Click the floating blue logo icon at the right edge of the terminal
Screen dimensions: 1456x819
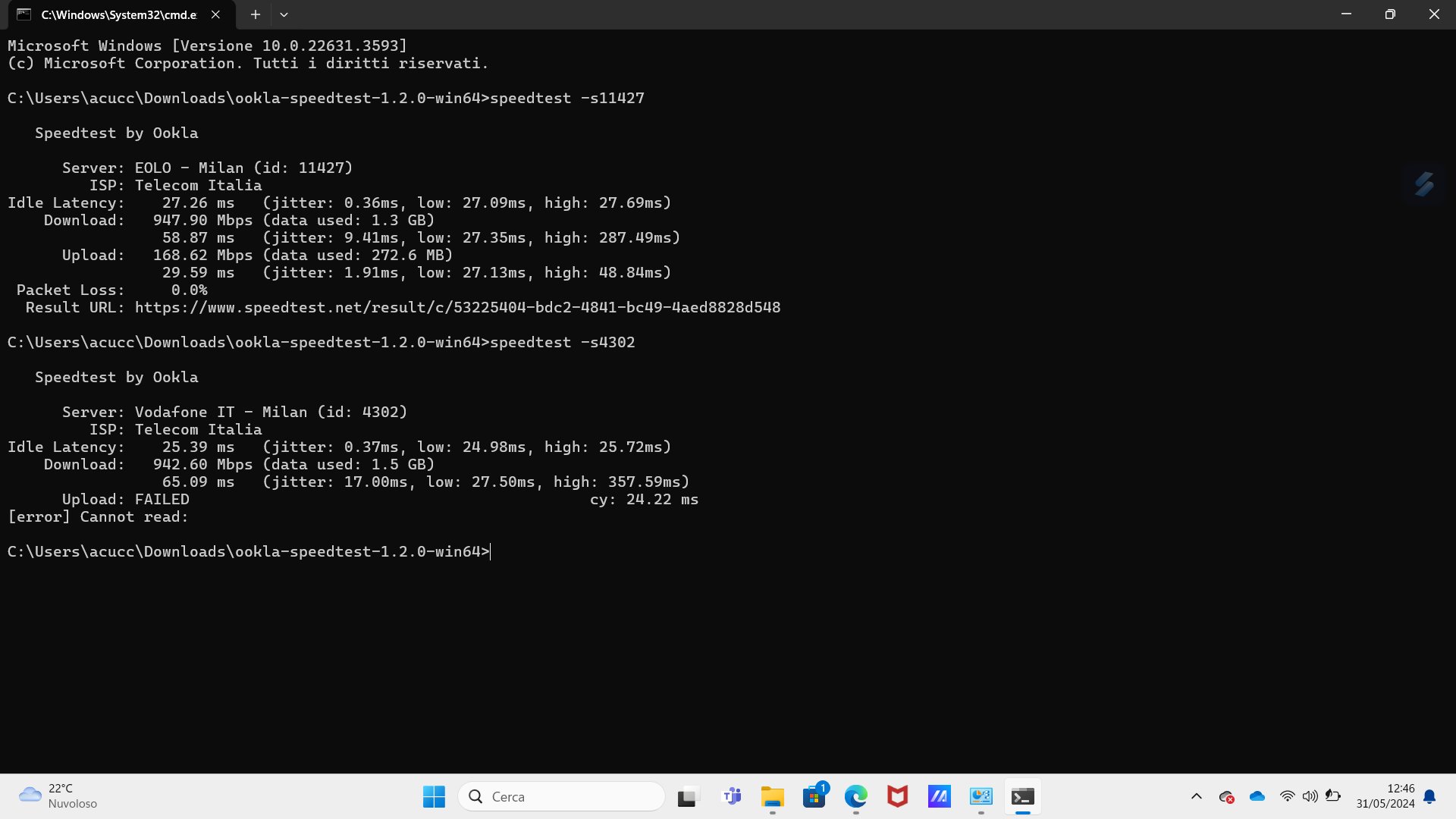point(1423,184)
